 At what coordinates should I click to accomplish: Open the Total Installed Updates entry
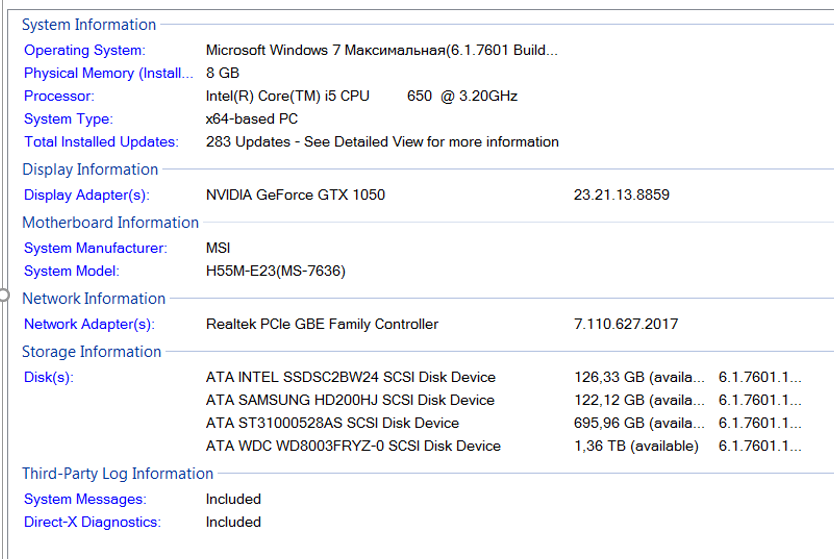101,142
